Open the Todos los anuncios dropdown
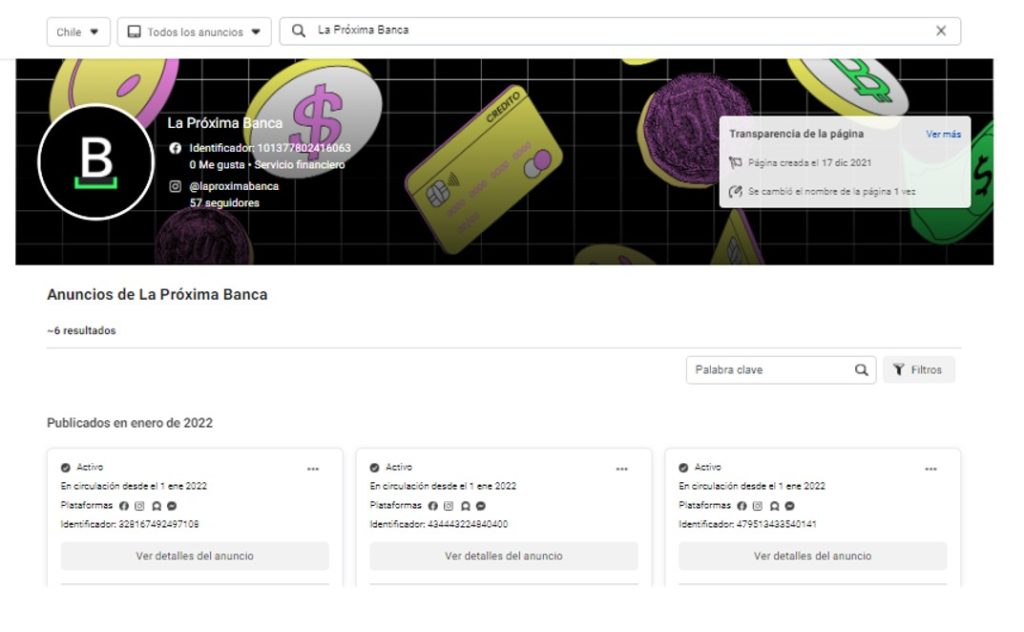1024x632 pixels. 194,32
